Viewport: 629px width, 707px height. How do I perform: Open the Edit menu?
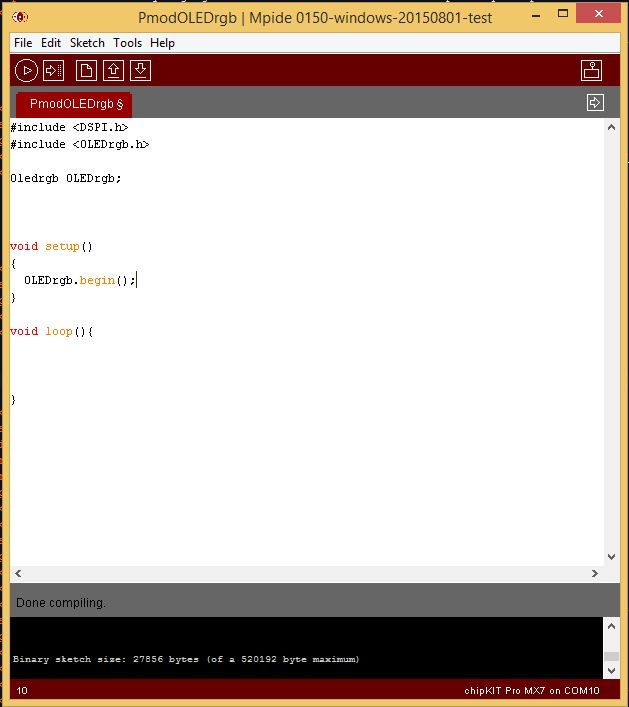(x=51, y=43)
